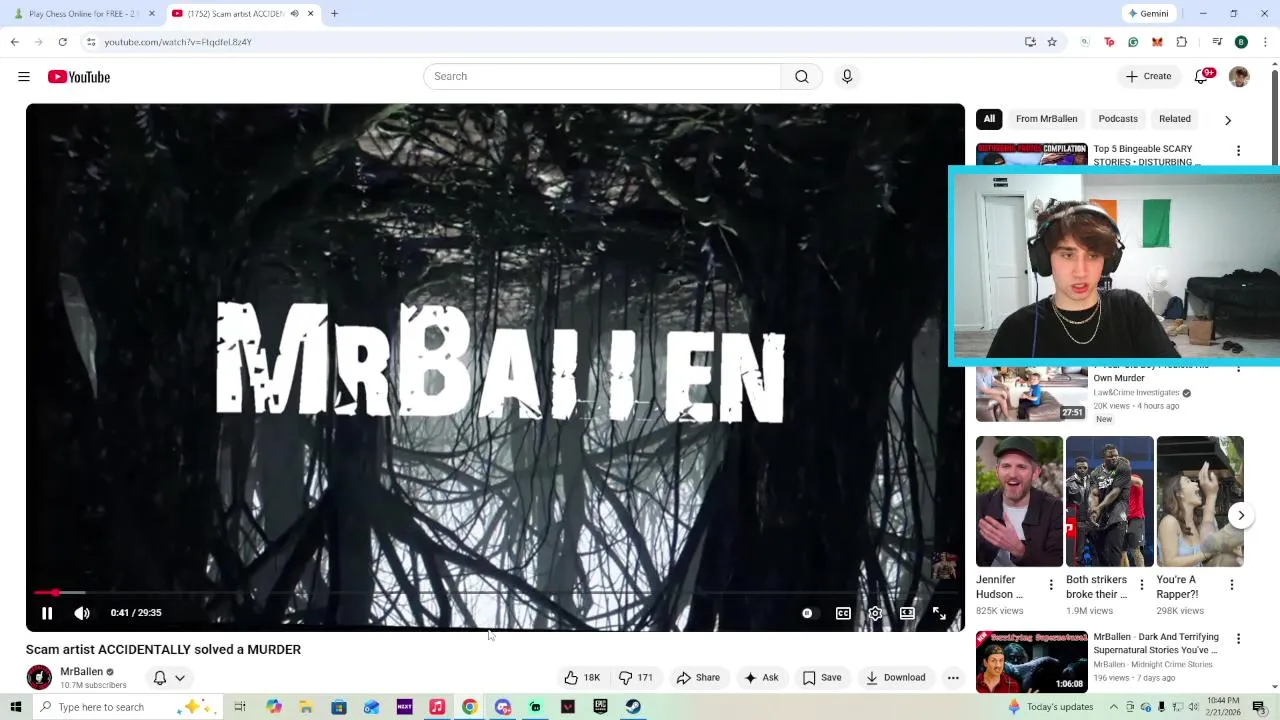Select the Podcasts chip

coord(1118,119)
